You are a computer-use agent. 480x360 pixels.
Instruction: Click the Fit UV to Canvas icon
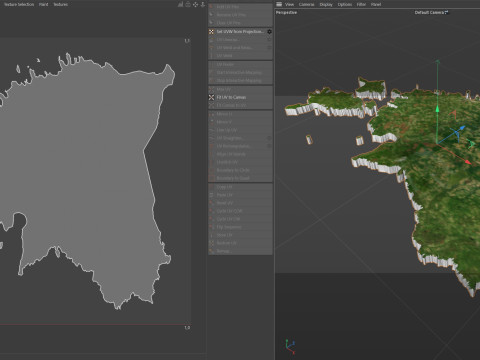tap(211, 97)
